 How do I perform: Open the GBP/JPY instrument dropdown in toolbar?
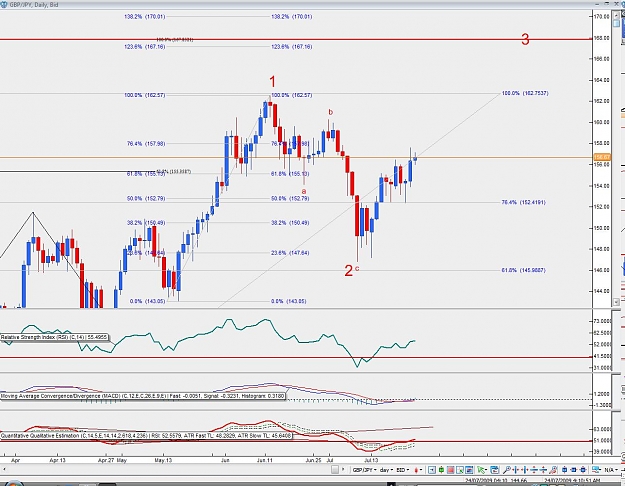(x=364, y=470)
